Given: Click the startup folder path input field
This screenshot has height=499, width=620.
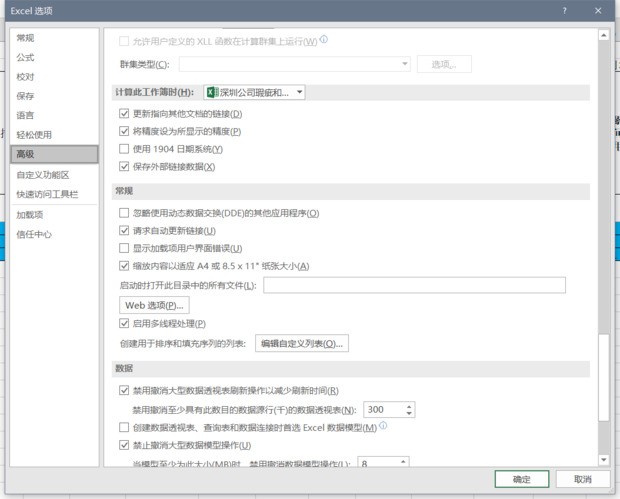Looking at the screenshot, I should (x=413, y=286).
